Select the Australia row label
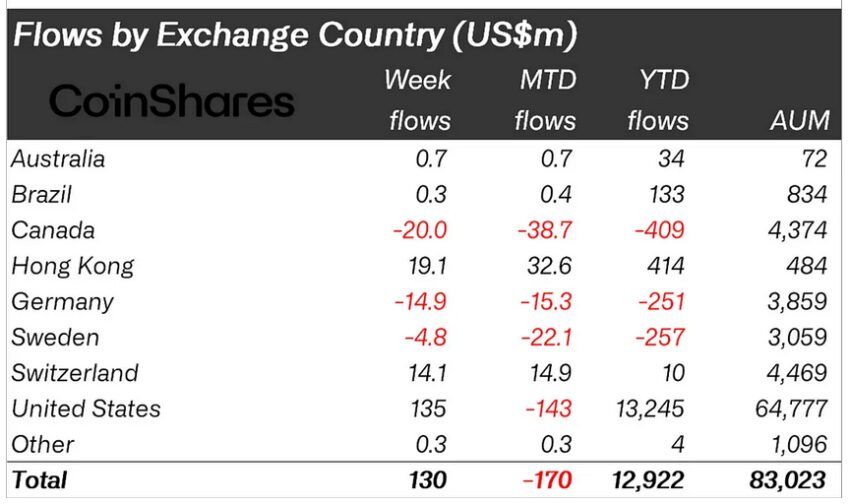Screen dimensions: 850x504 [58, 158]
